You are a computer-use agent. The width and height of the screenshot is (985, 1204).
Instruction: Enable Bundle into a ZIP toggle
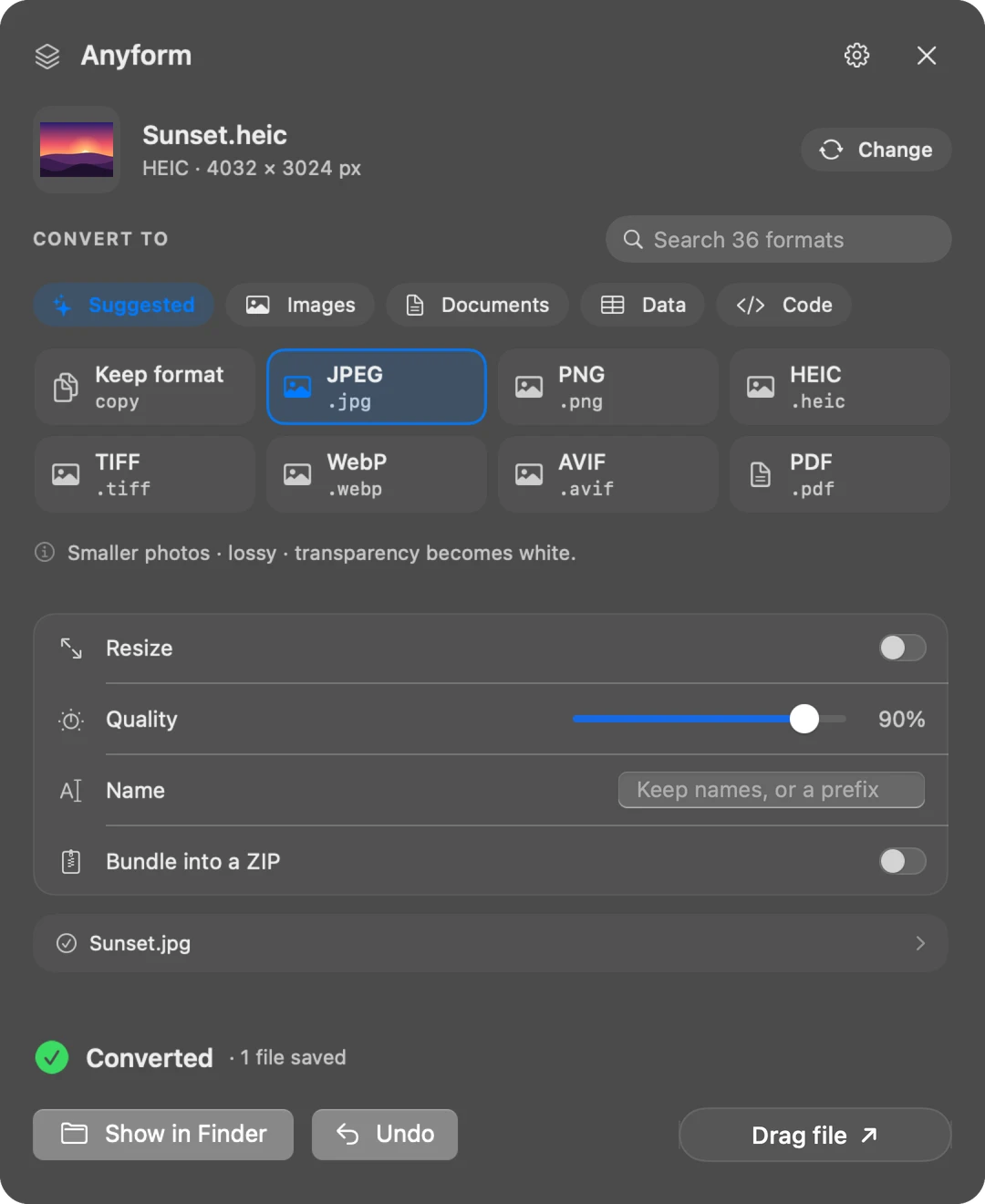(903, 861)
